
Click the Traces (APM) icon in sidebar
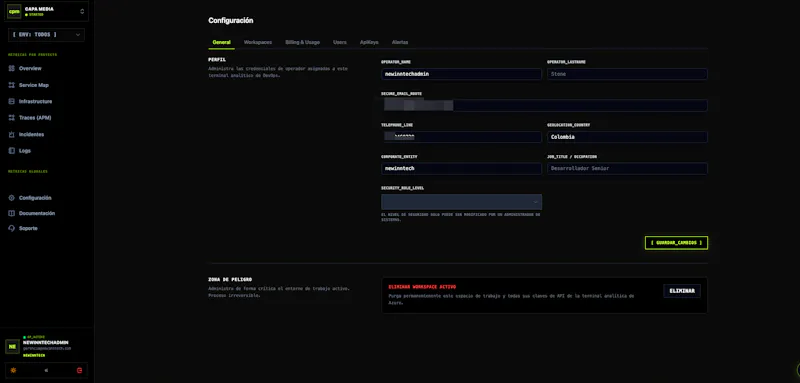click(12, 118)
